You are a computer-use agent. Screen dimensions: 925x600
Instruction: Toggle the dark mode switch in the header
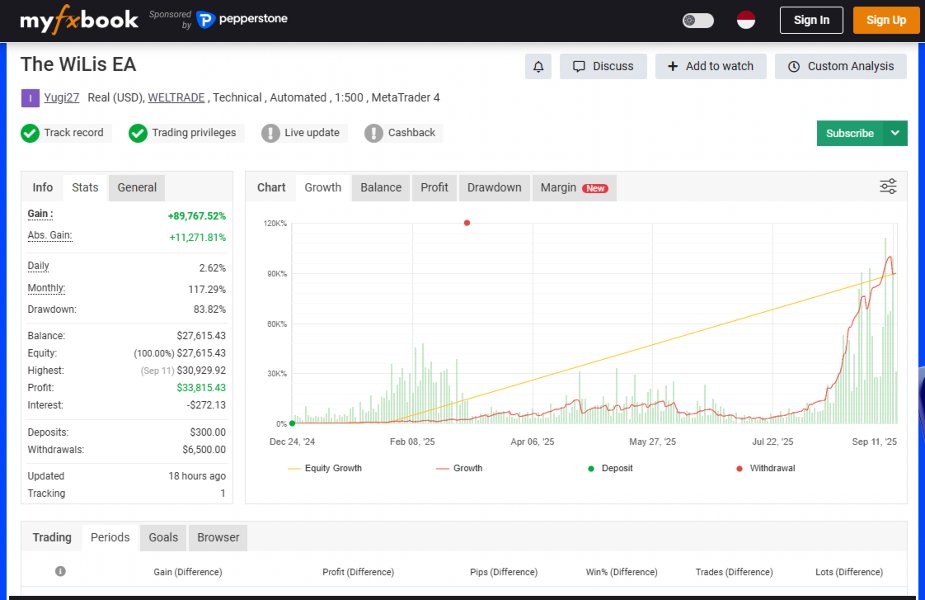coord(697,19)
